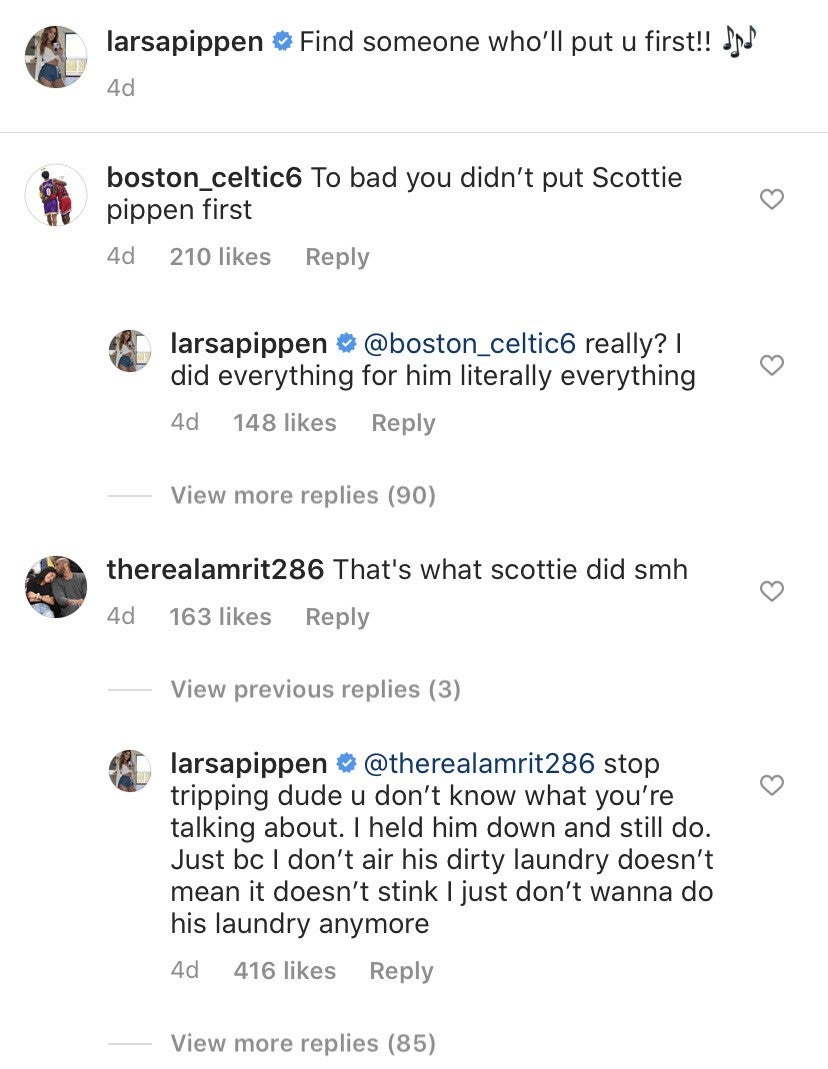The height and width of the screenshot is (1069, 828).
Task: View the 210 likes on boston_celtic6's comment
Action: point(220,257)
